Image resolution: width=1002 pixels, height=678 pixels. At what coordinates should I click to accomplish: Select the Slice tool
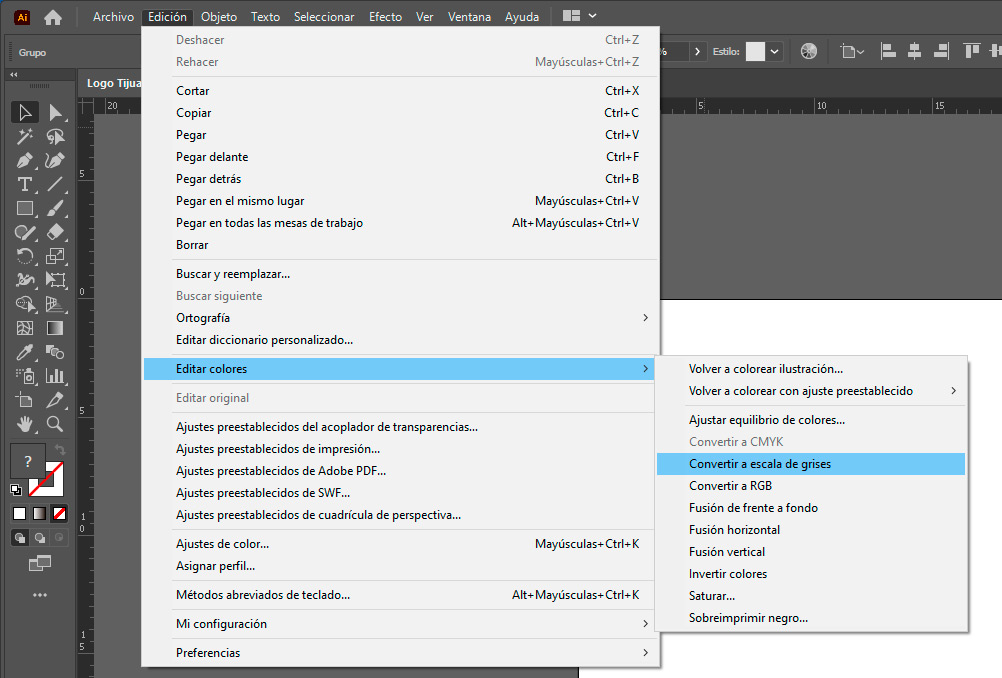point(55,400)
